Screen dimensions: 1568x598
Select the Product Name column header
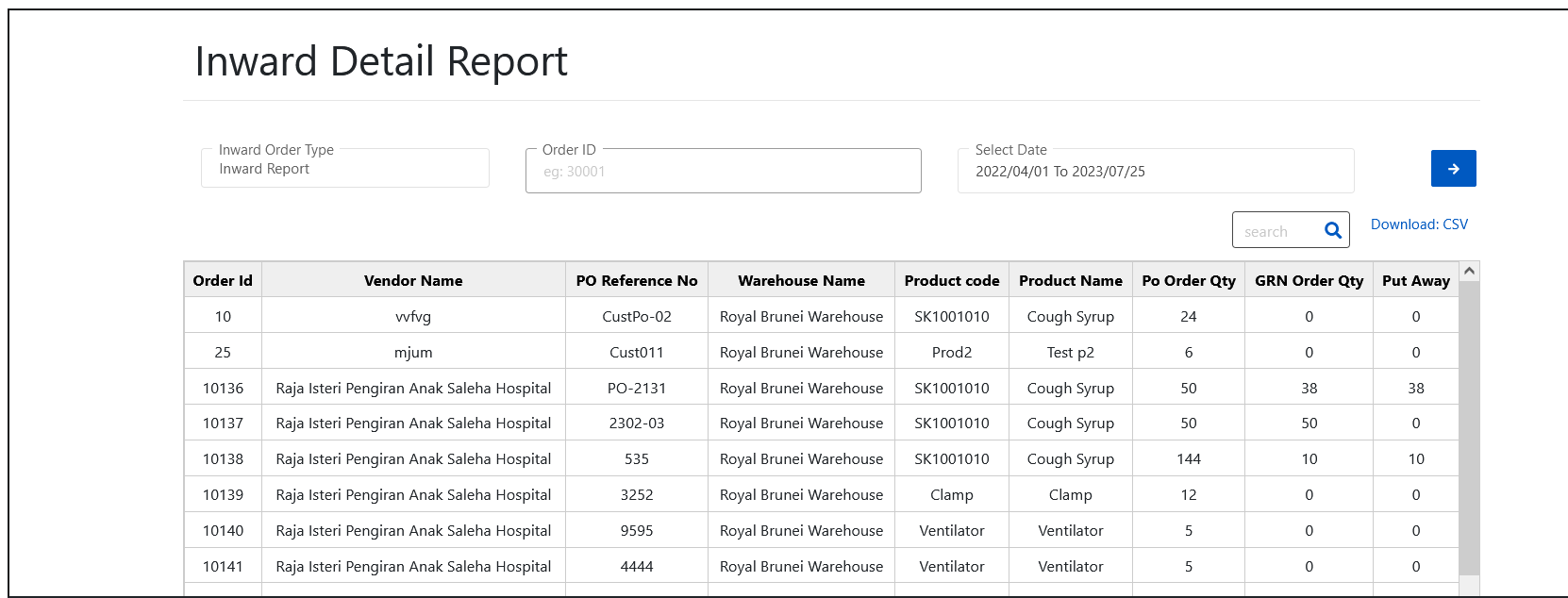click(1070, 281)
